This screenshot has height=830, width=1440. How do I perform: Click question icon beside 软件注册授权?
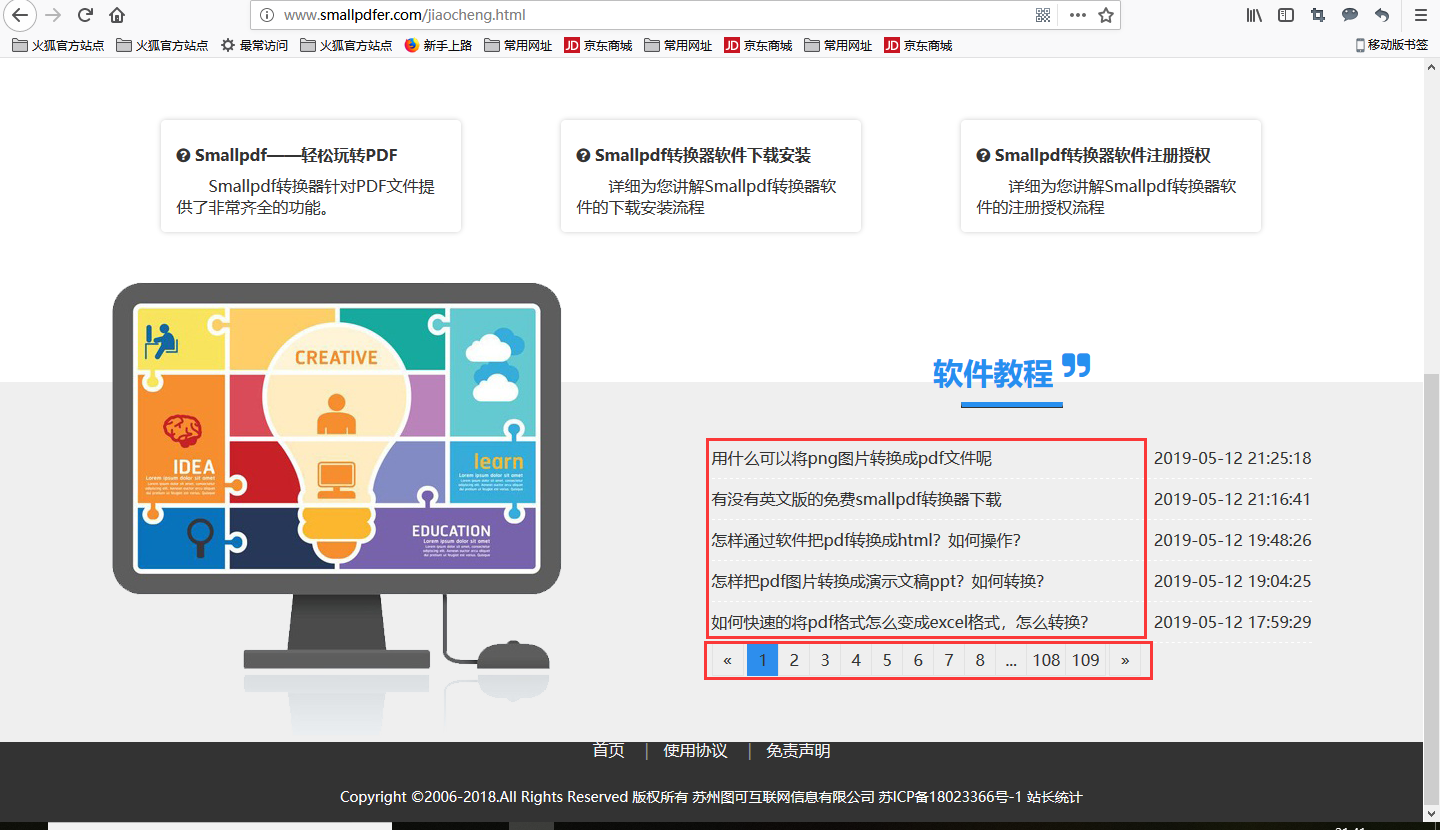[983, 156]
